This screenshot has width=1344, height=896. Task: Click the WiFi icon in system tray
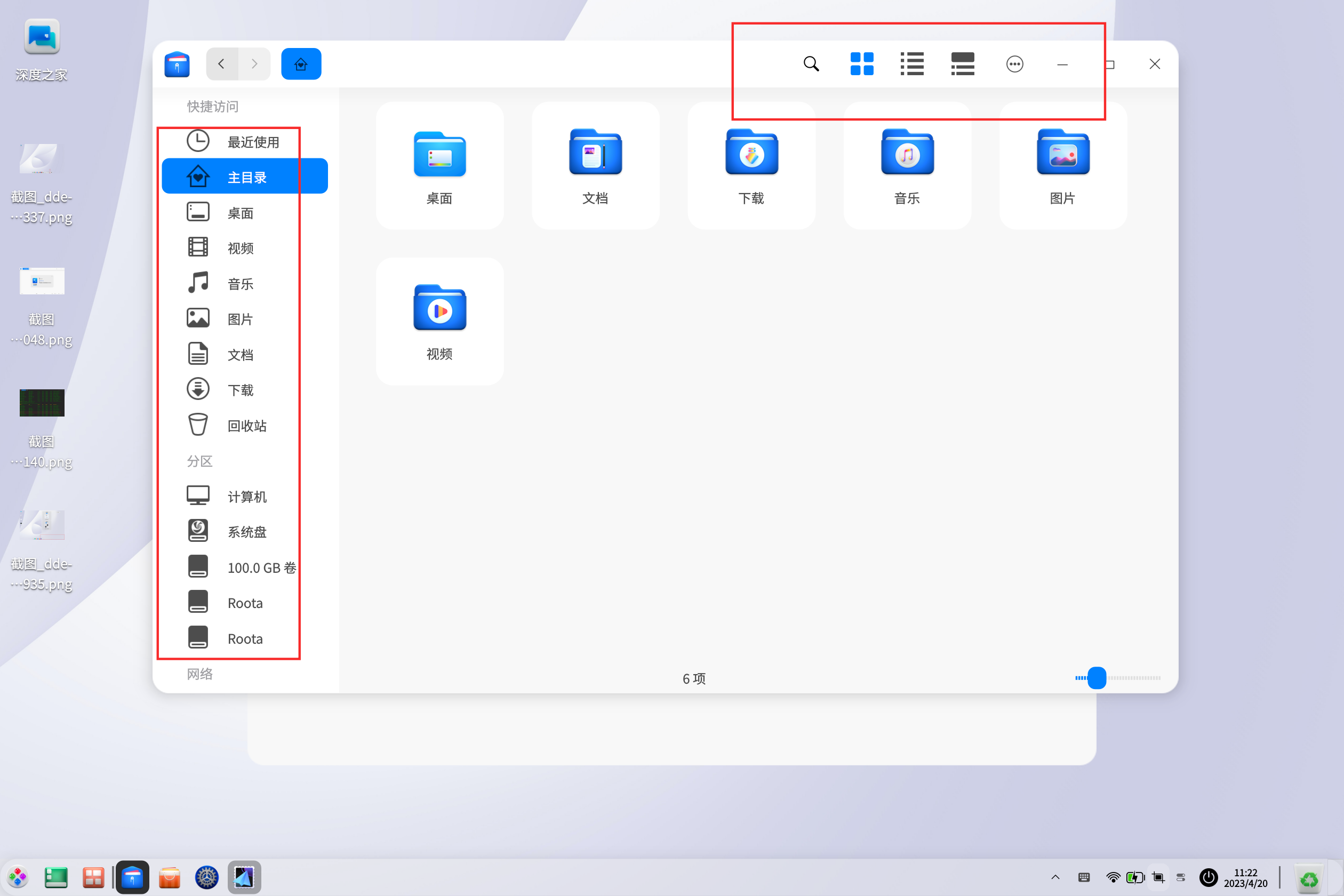1112,877
